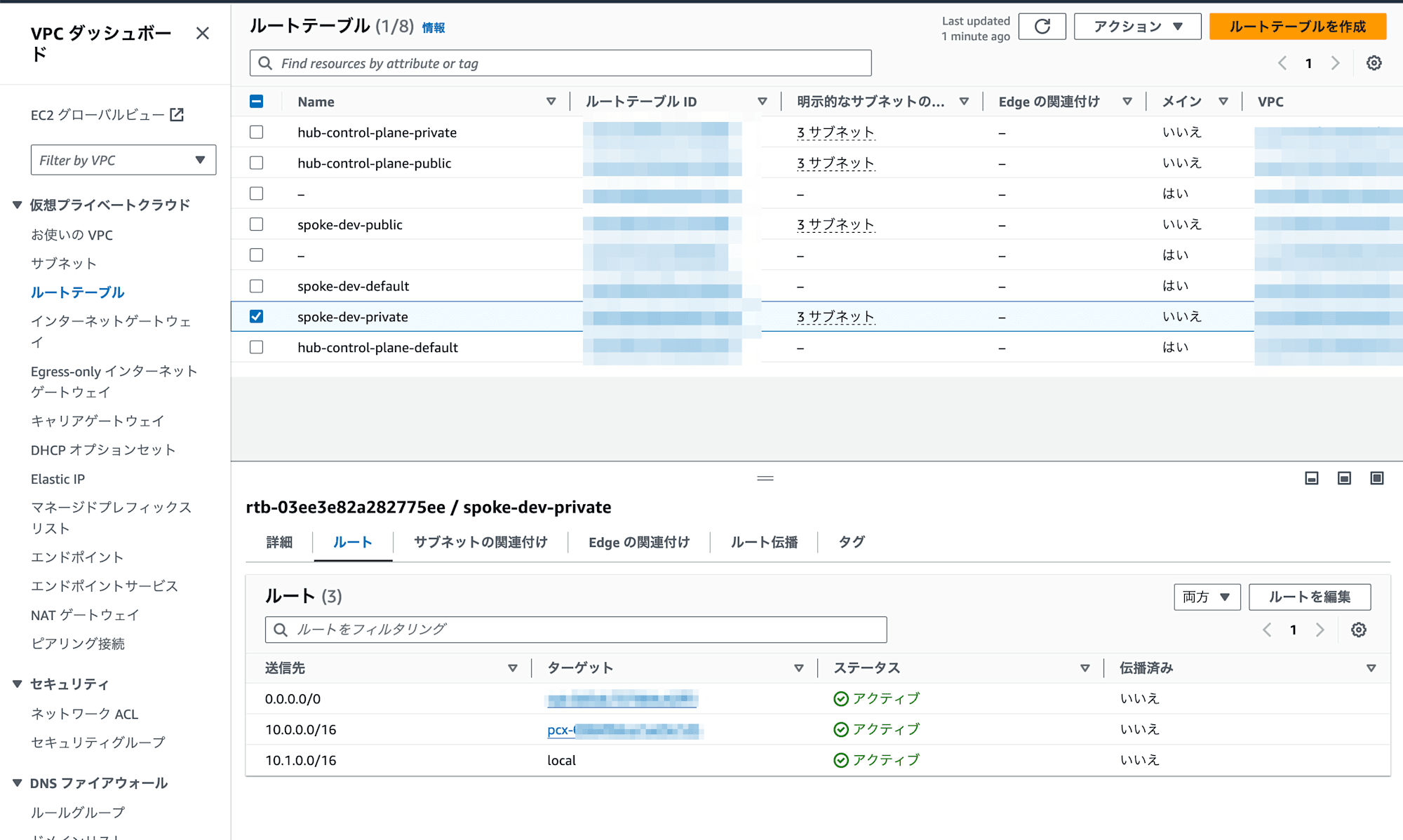Sort routes by ターゲット column arrow

[799, 668]
